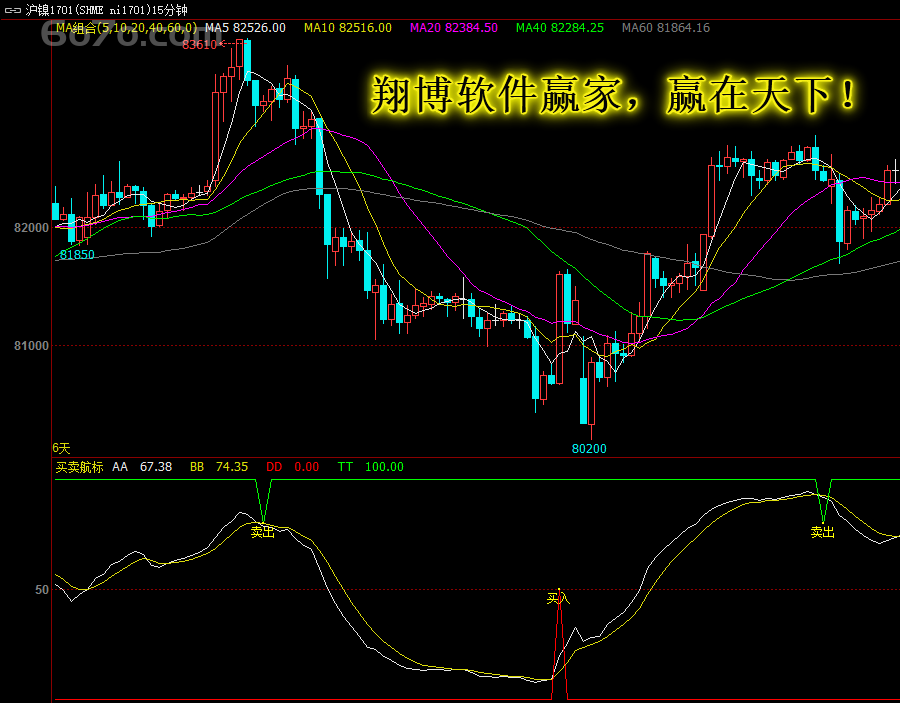Click the TT 100.00 indicator value
Viewport: 900px width, 703px height.
[x=370, y=467]
